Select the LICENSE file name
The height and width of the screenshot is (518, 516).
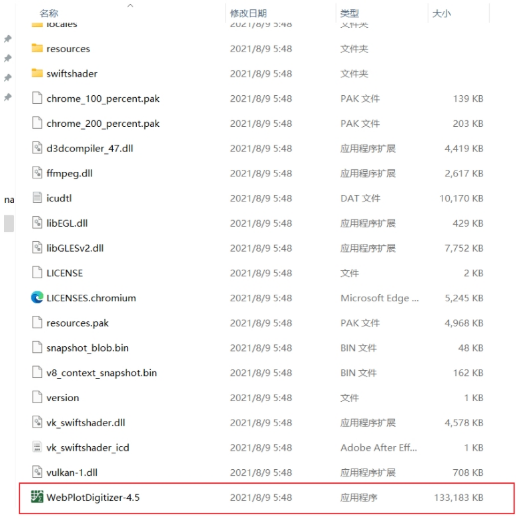pos(65,273)
